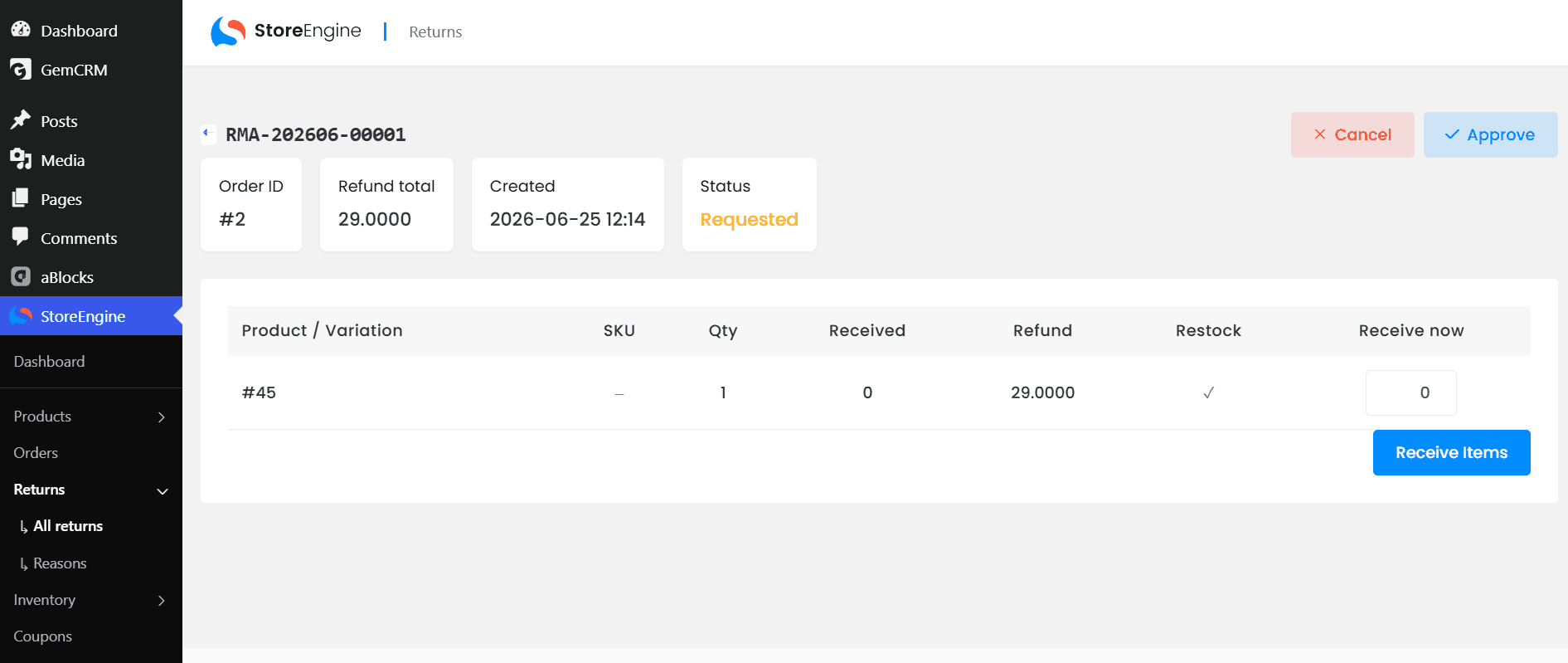This screenshot has width=1568, height=663.
Task: Collapse the Returns submenu chevron
Action: [163, 490]
